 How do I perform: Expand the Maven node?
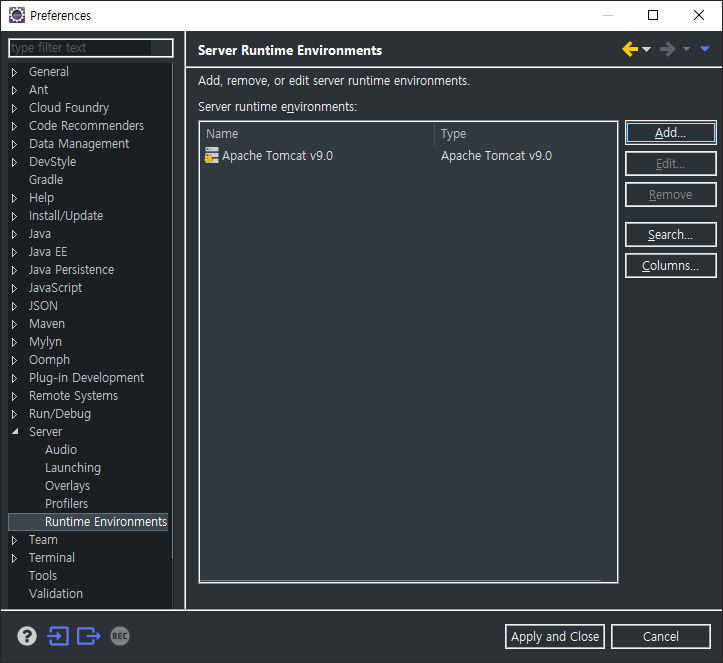(x=14, y=324)
